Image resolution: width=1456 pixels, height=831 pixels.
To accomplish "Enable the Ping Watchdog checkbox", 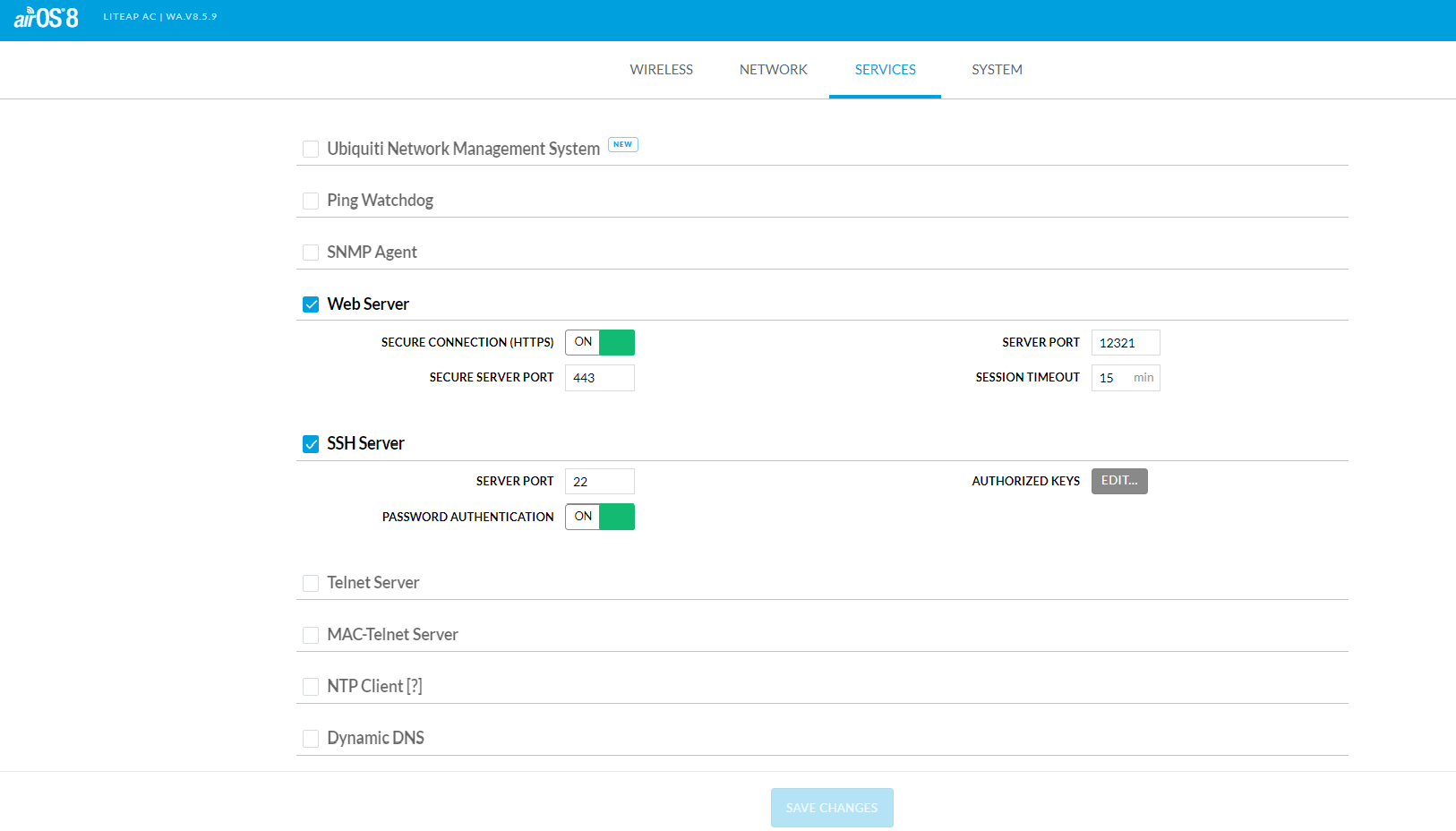I will [x=311, y=201].
